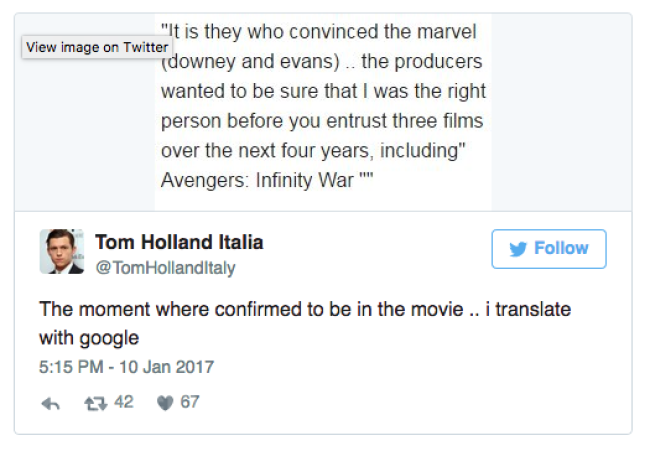Click the blank gray margin right of quote
The width and height of the screenshot is (650, 451).
(x=561, y=112)
